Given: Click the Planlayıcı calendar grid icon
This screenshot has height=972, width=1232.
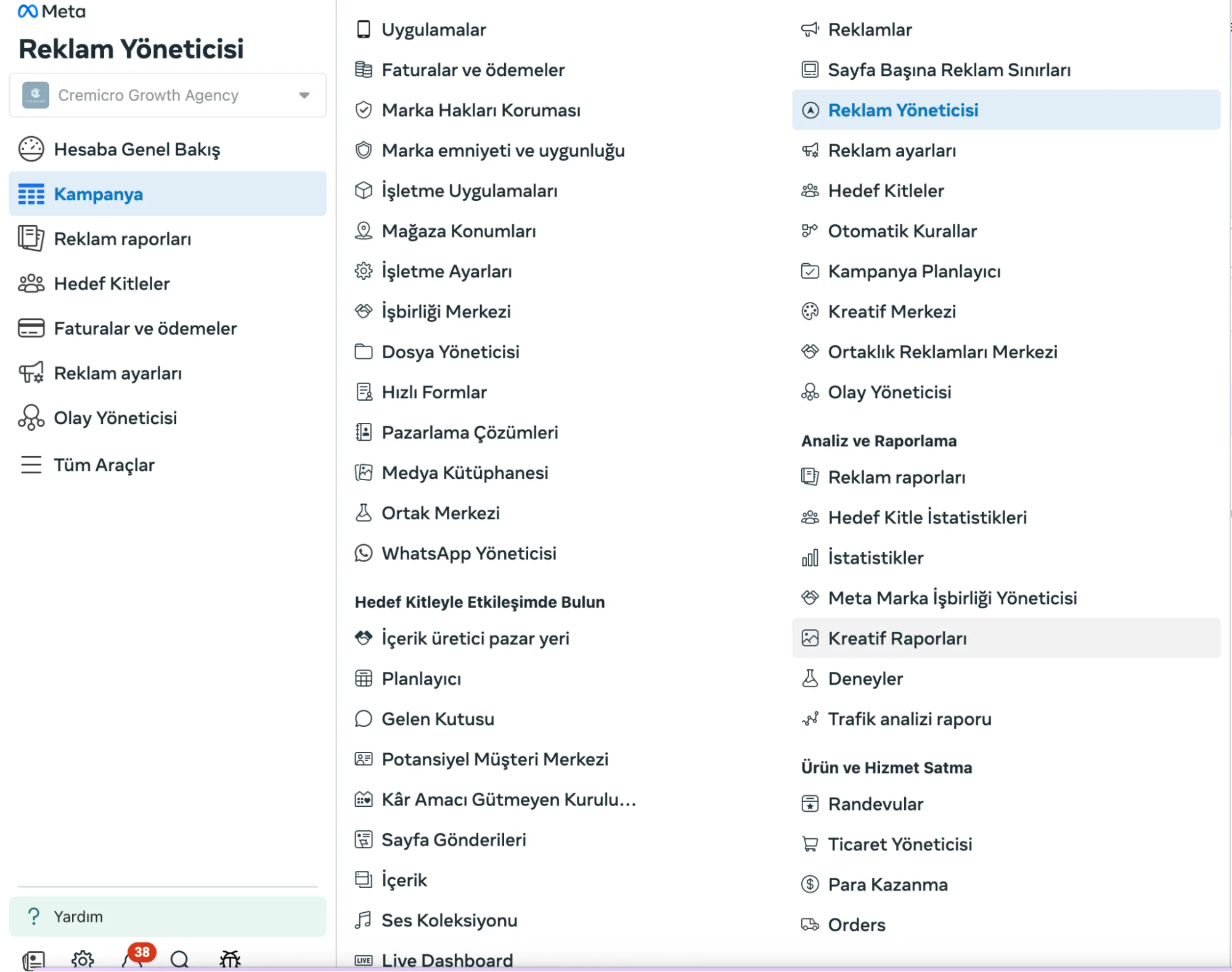Looking at the screenshot, I should [x=364, y=679].
